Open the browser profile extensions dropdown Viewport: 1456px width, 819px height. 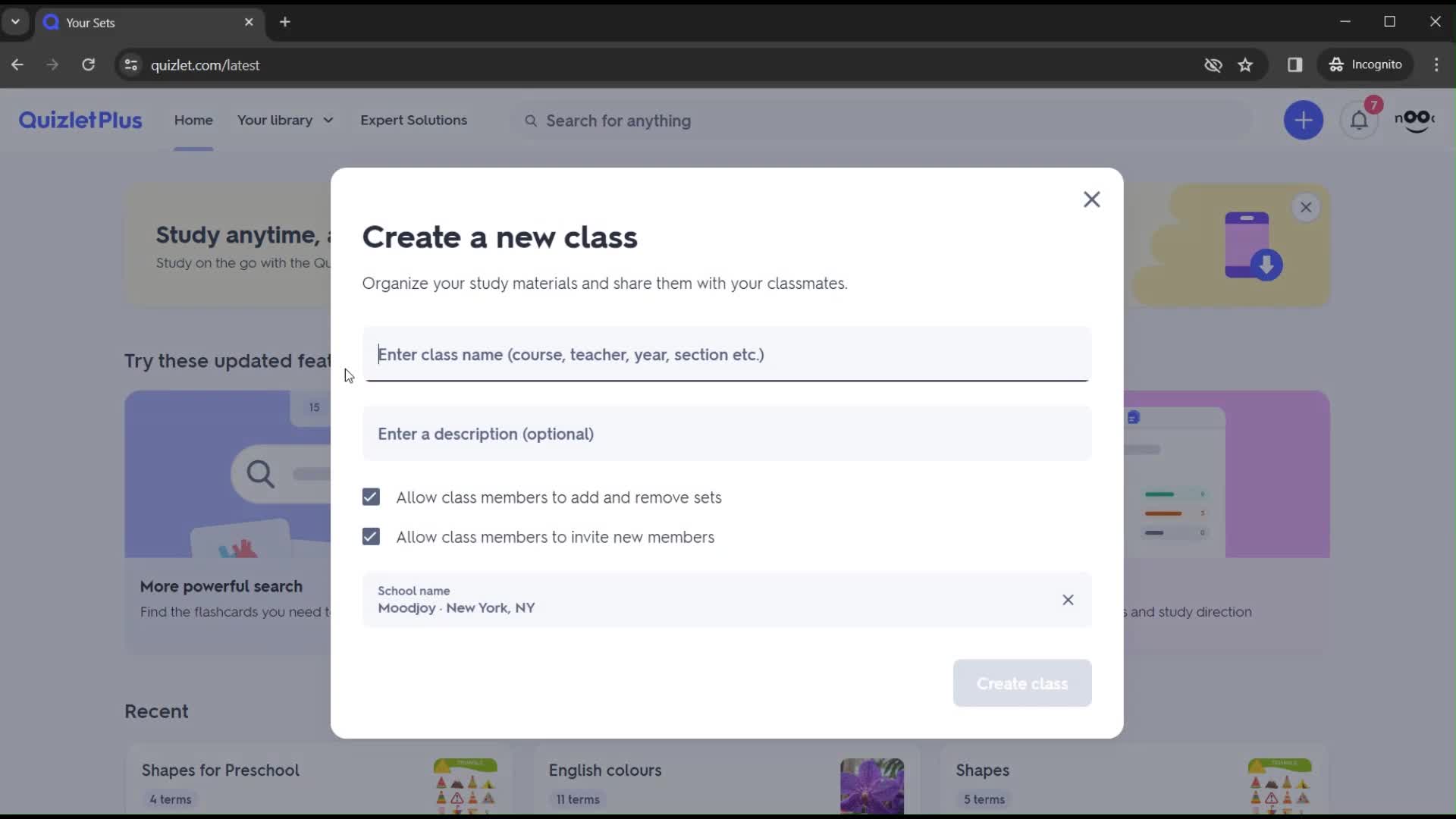(1296, 65)
